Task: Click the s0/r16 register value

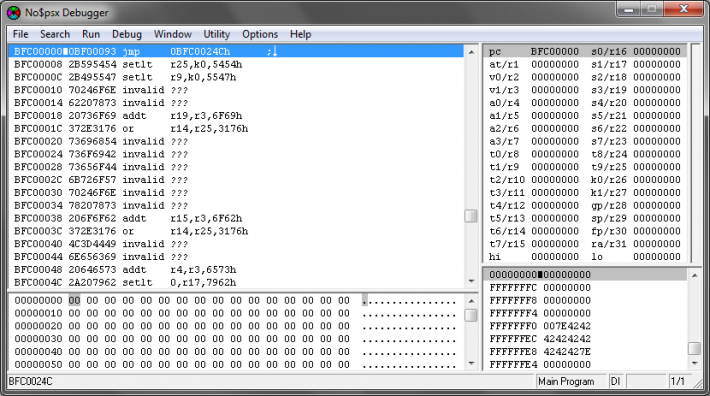Action: coord(657,52)
